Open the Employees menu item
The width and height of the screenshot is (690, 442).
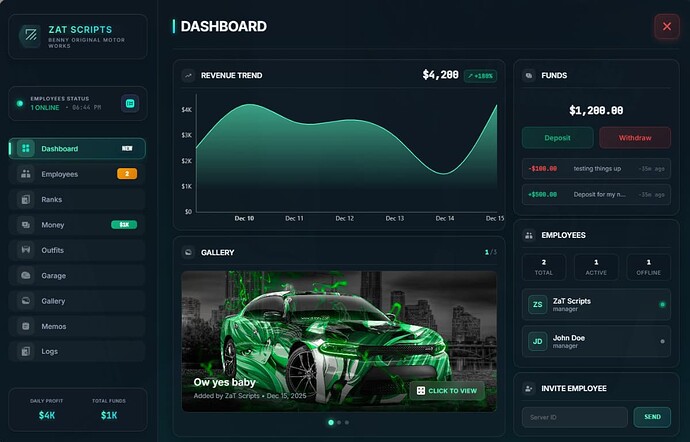(x=77, y=174)
